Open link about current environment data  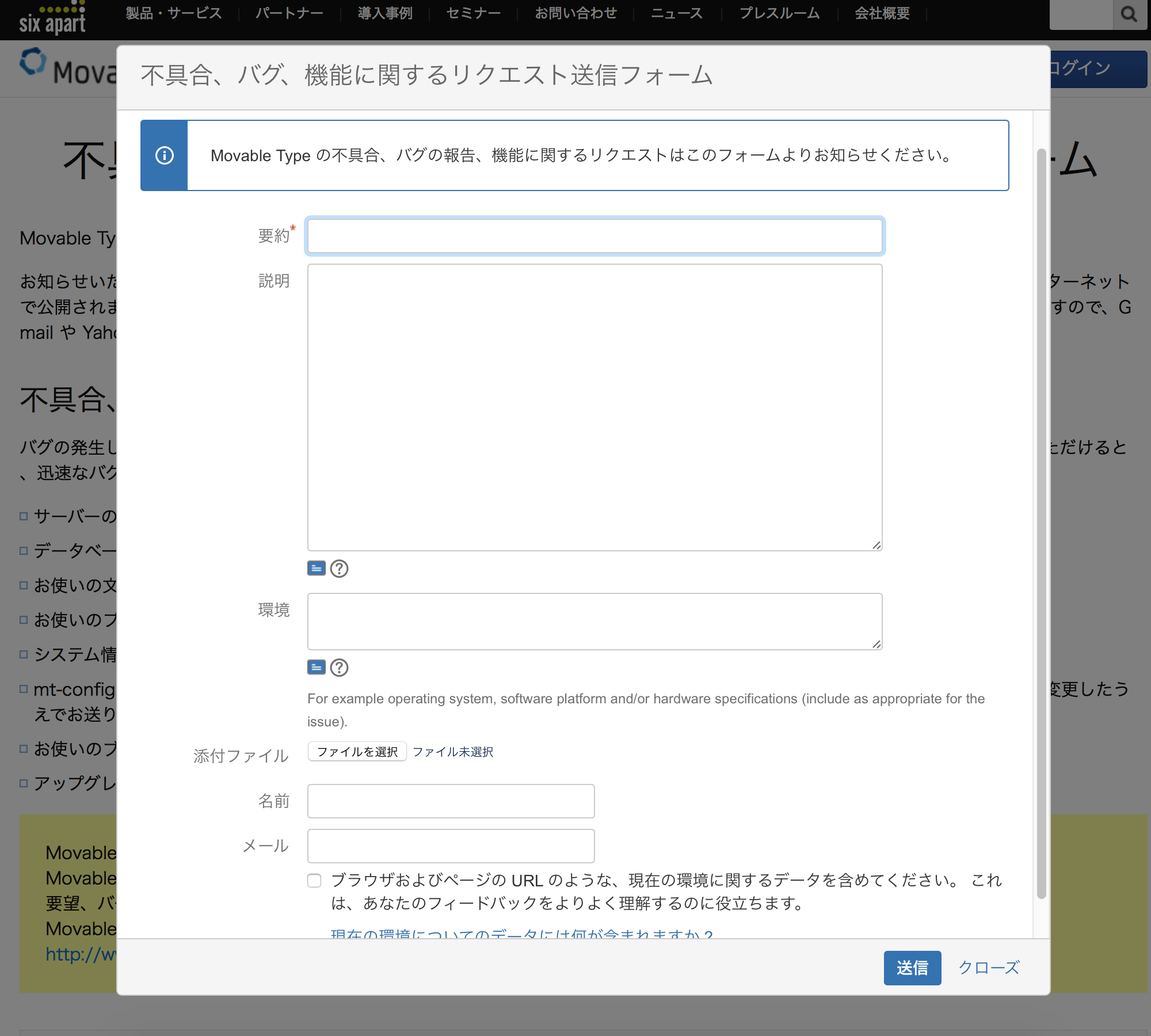click(521, 934)
